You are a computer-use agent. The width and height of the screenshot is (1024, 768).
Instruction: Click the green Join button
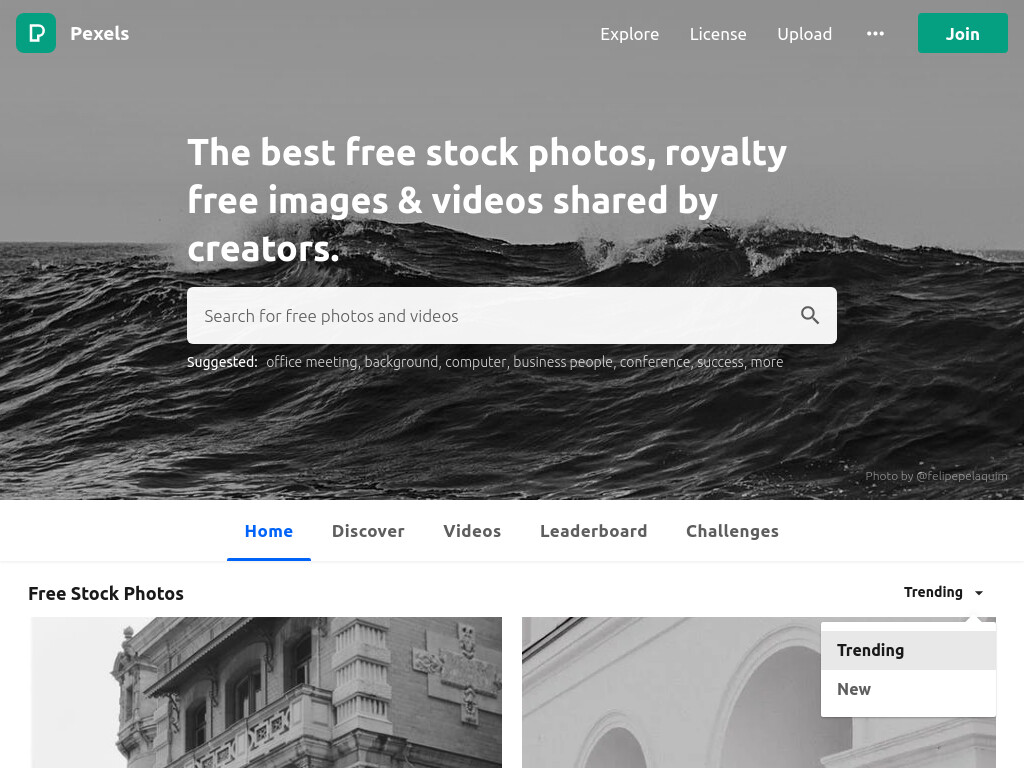tap(963, 33)
